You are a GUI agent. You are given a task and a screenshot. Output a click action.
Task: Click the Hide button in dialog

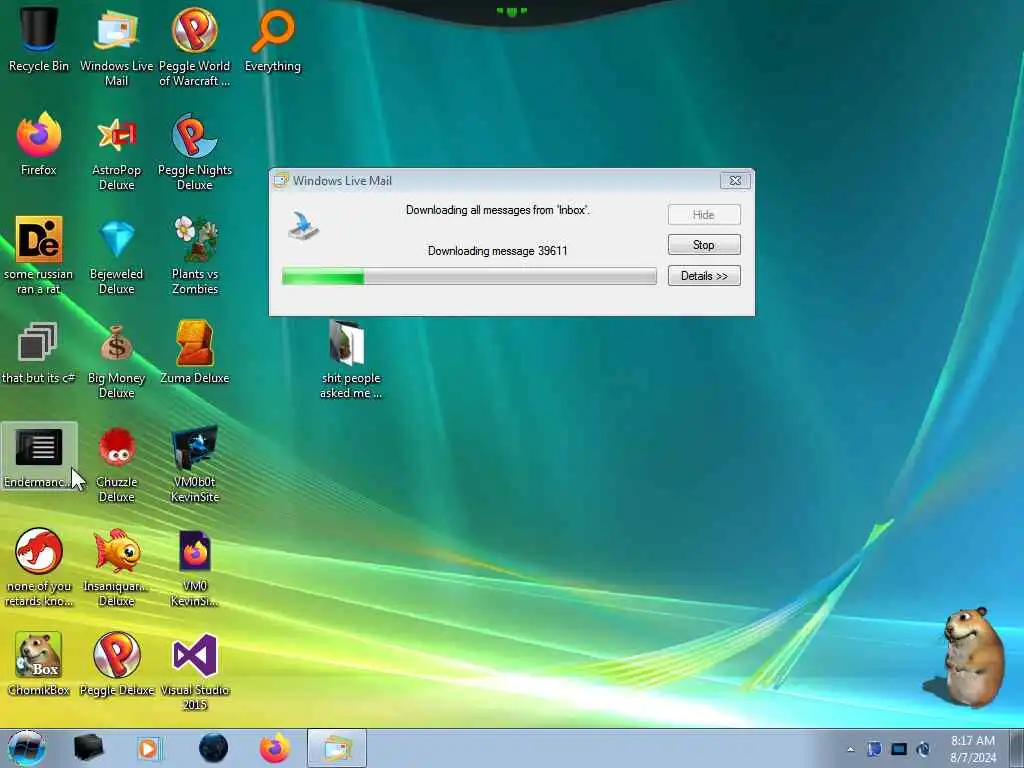coord(704,214)
